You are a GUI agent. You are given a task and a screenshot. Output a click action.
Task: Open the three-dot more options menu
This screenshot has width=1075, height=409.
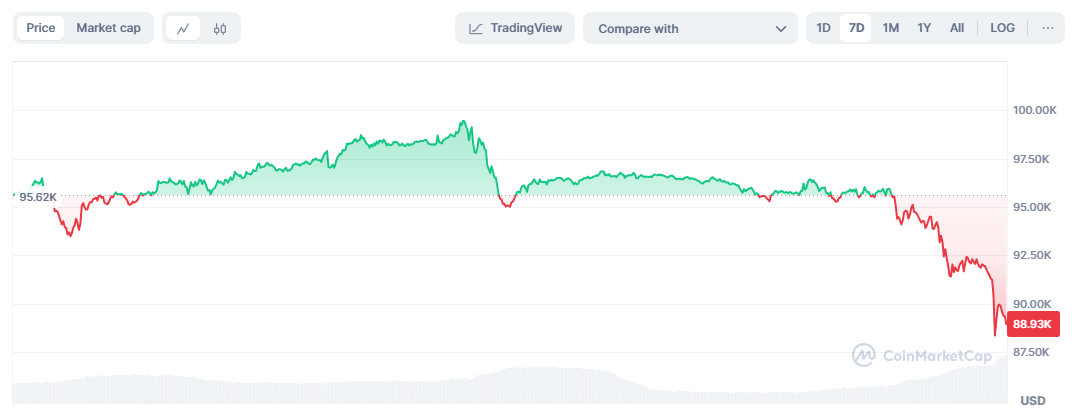tap(1048, 28)
